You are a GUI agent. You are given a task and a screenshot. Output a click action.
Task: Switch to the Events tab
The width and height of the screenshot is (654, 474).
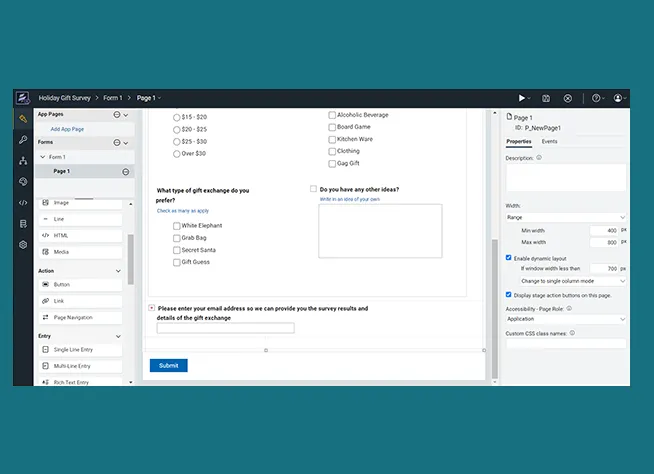click(x=550, y=142)
